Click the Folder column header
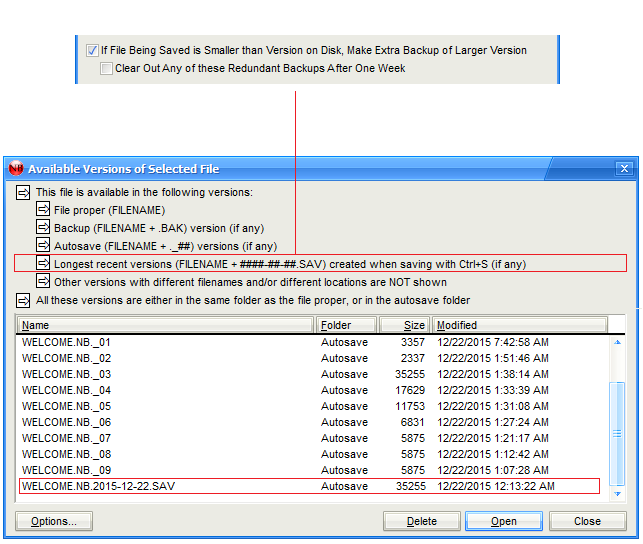 point(347,325)
